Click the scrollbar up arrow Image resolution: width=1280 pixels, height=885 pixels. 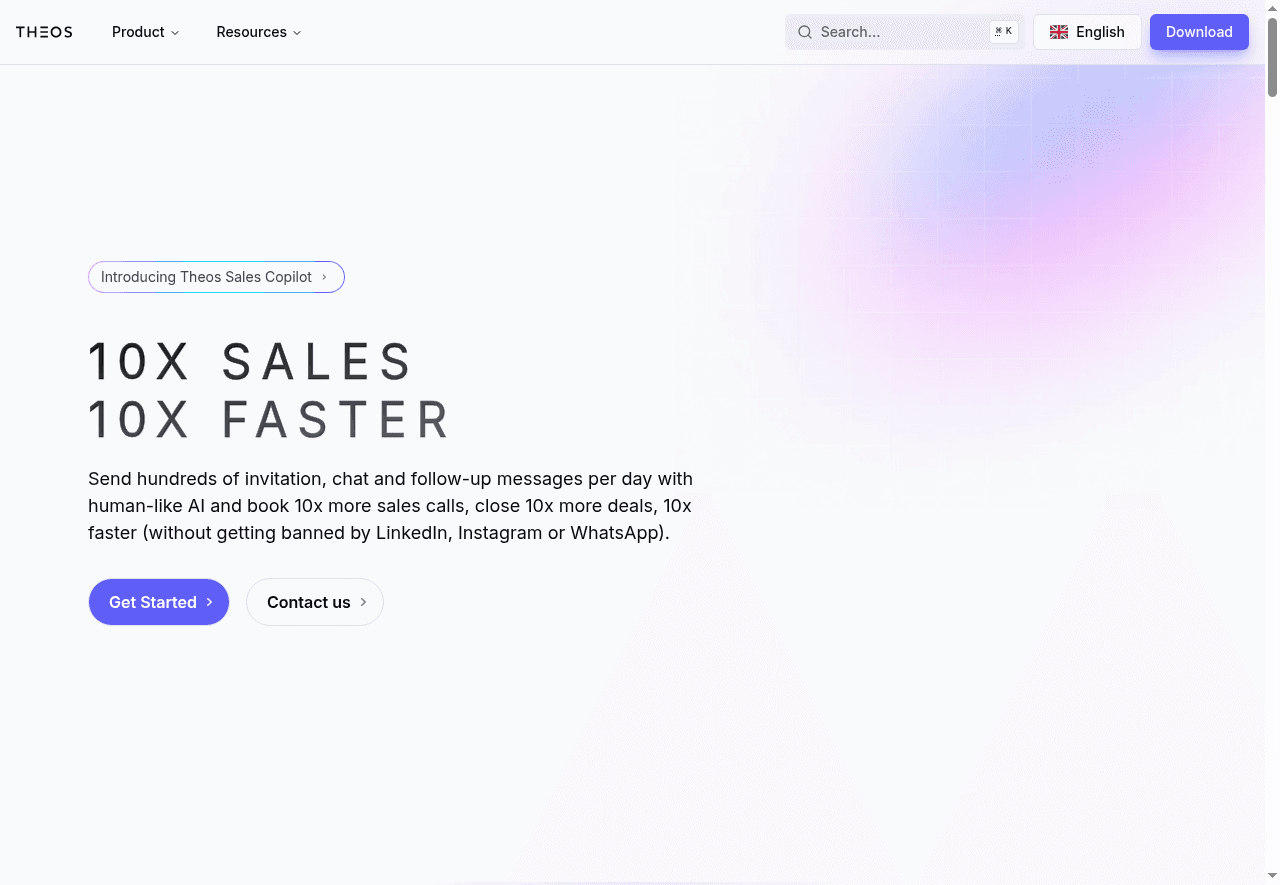[1271, 8]
